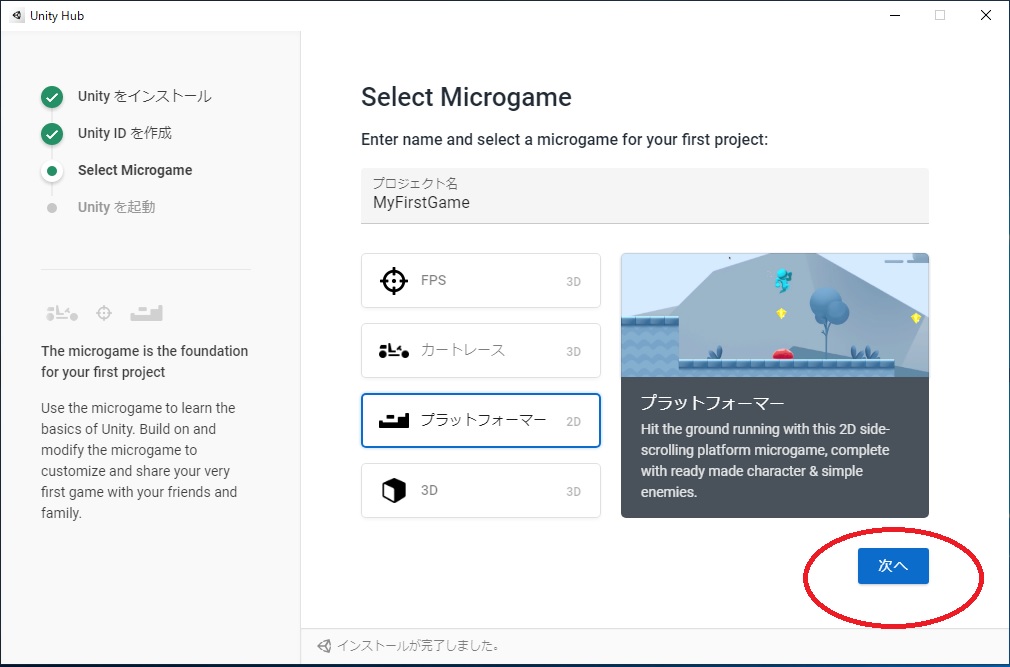Screen dimensions: 1010x667
Task: Click the grey step dot for Unity を起動
Action: (52, 208)
